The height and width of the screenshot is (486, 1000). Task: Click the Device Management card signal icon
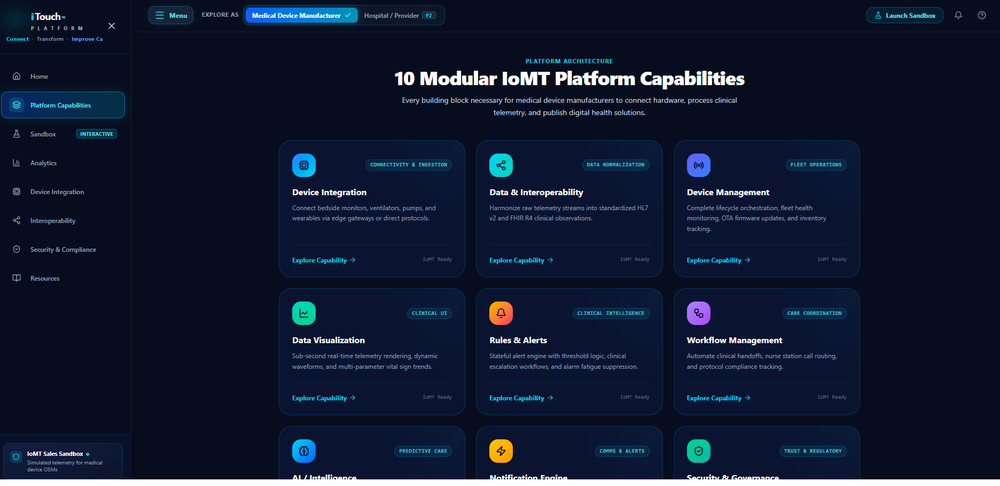click(x=698, y=165)
